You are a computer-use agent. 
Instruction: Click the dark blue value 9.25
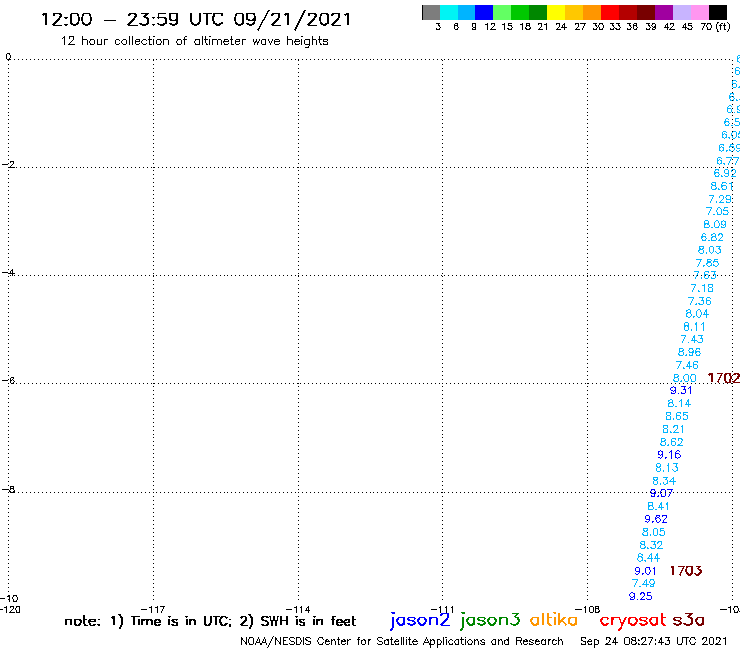click(641, 596)
